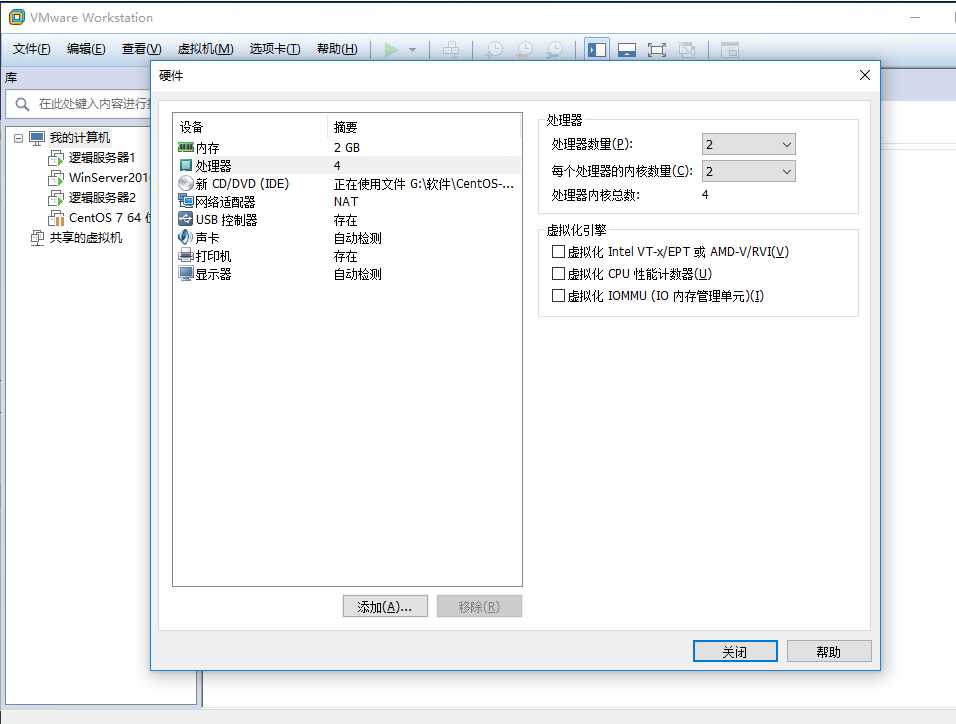Open the 编辑(E) menu
Screen dimensions: 956x724
coord(86,49)
